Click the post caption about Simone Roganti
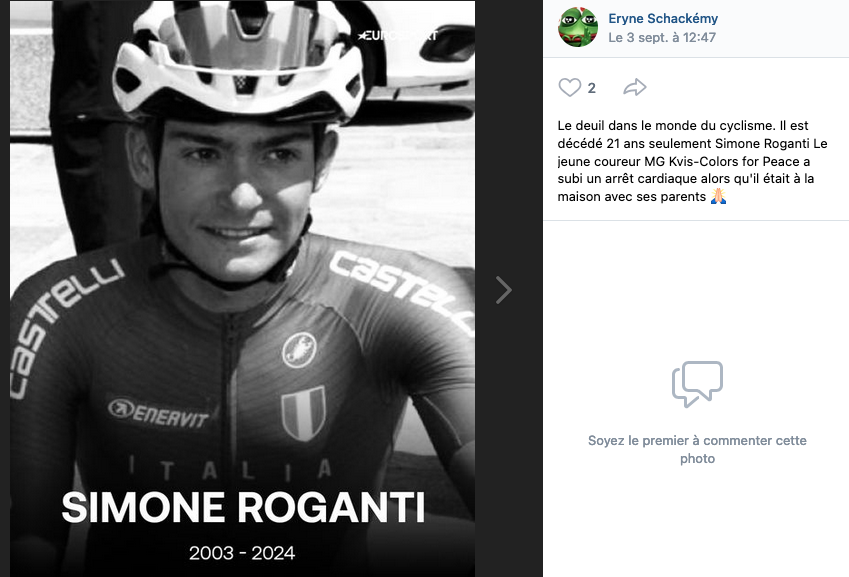Viewport: 849px width, 577px height. [x=692, y=162]
